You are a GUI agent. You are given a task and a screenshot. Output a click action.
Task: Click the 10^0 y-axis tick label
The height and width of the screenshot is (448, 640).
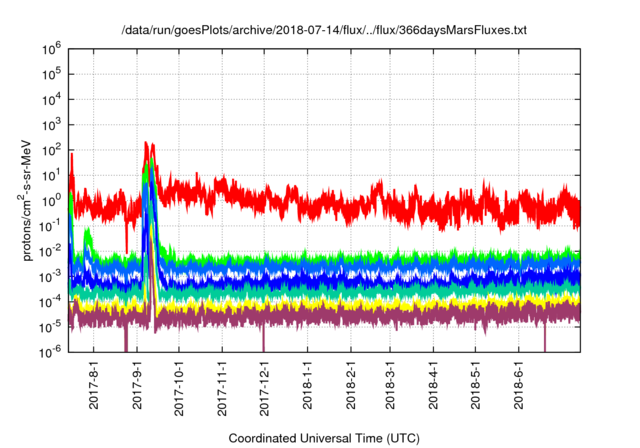(x=51, y=201)
